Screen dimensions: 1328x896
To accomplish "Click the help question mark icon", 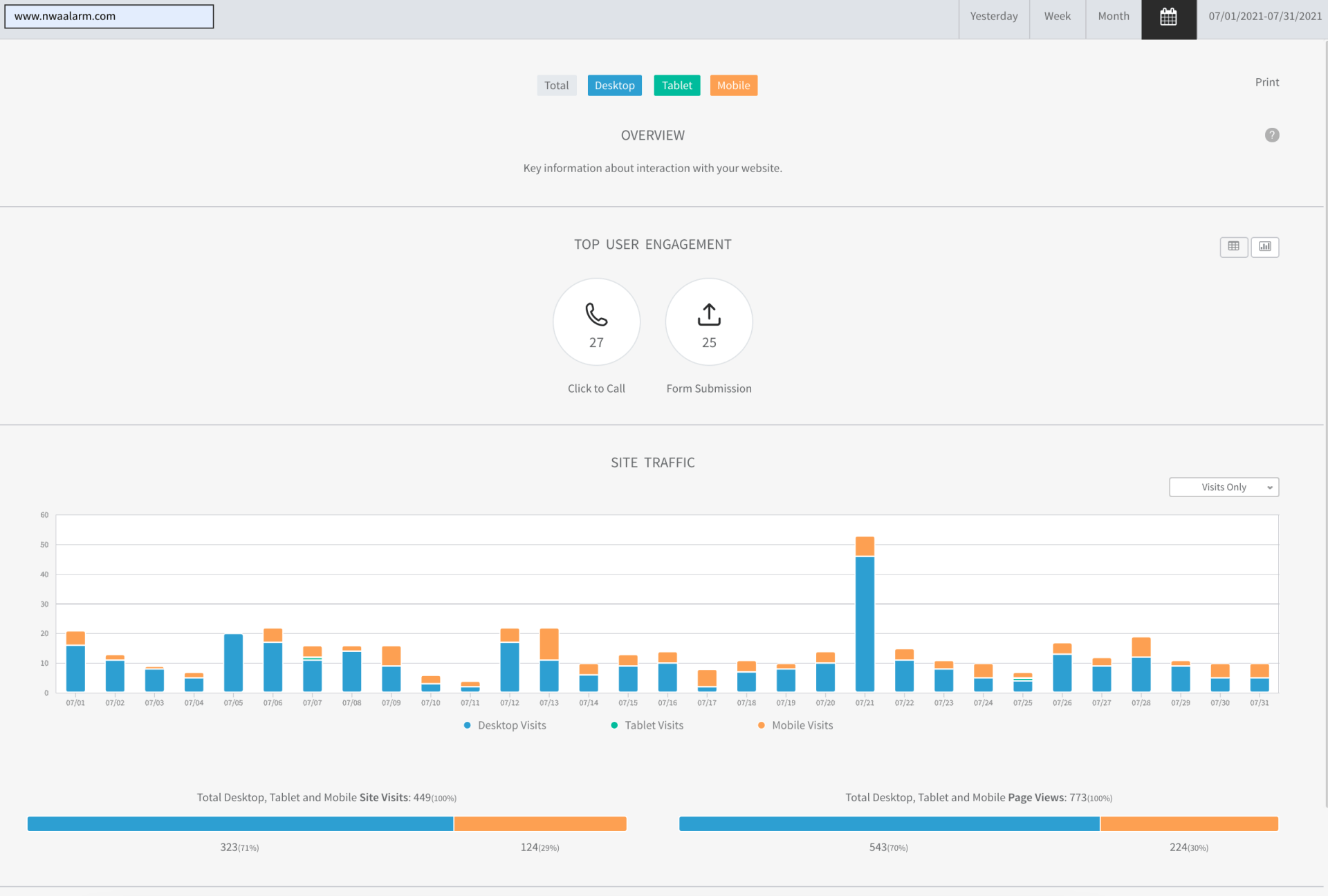I will [1271, 136].
